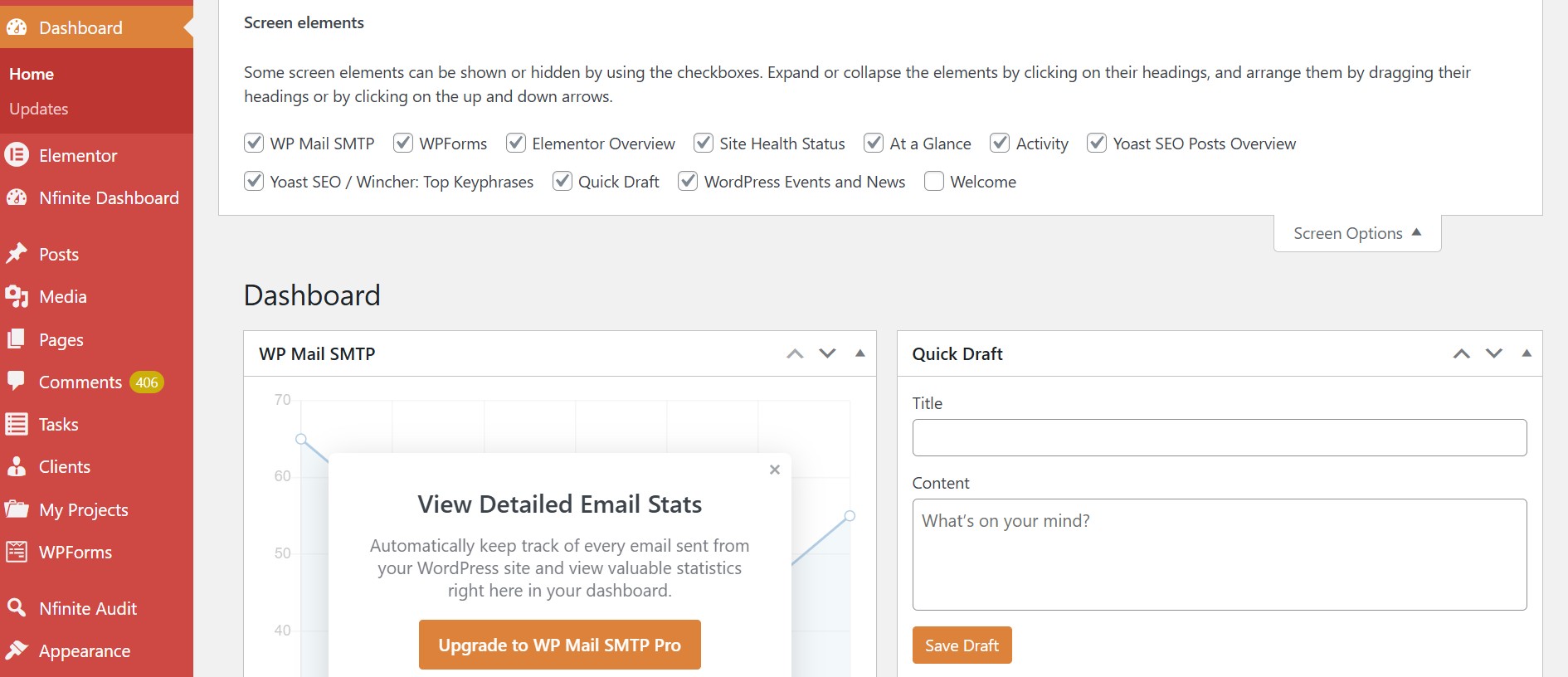The image size is (1568, 677).
Task: Click the Save Draft button
Action: 962,645
